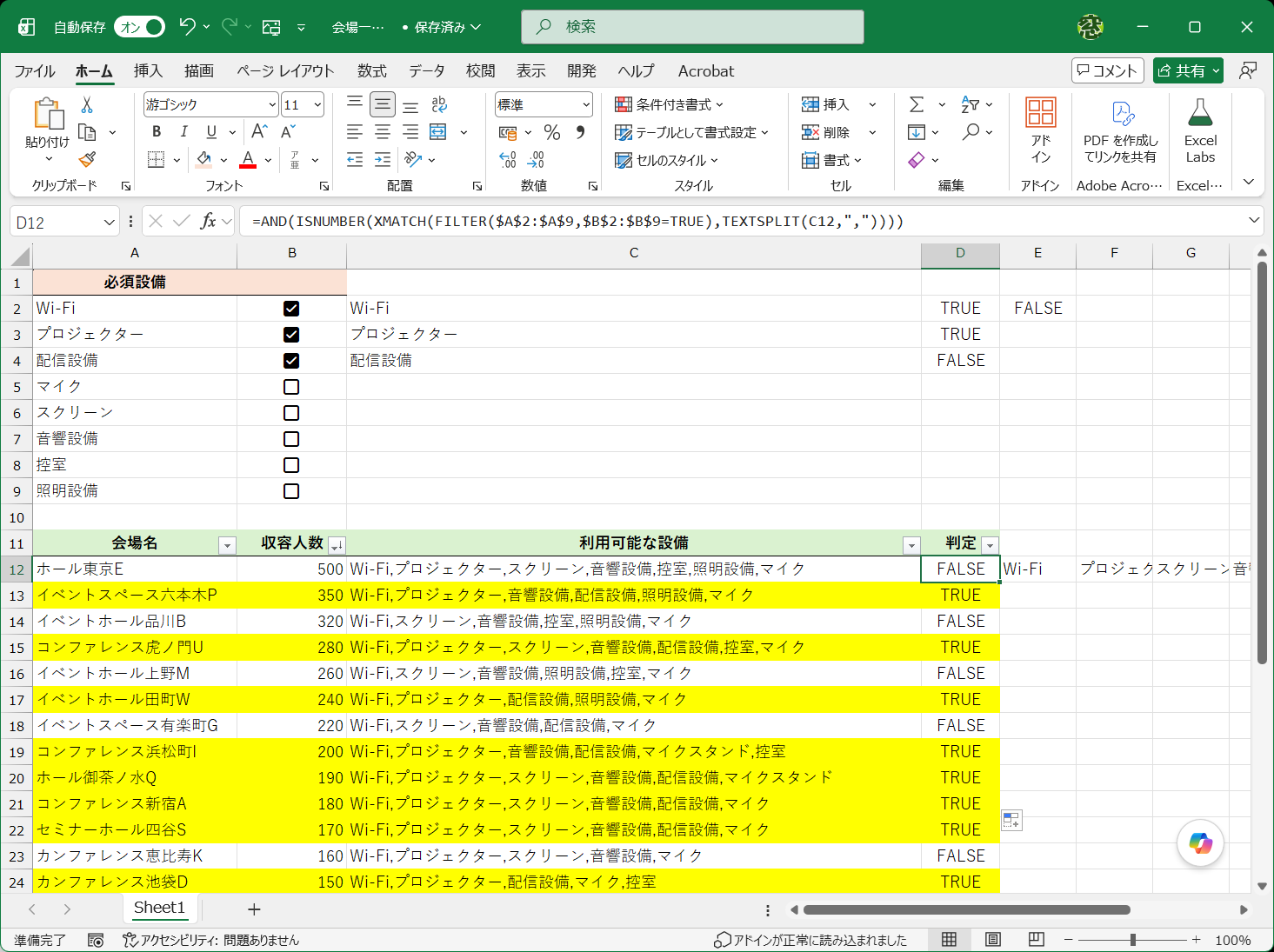Open the font size dropdown
Image resolution: width=1274 pixels, height=952 pixels.
[x=317, y=105]
